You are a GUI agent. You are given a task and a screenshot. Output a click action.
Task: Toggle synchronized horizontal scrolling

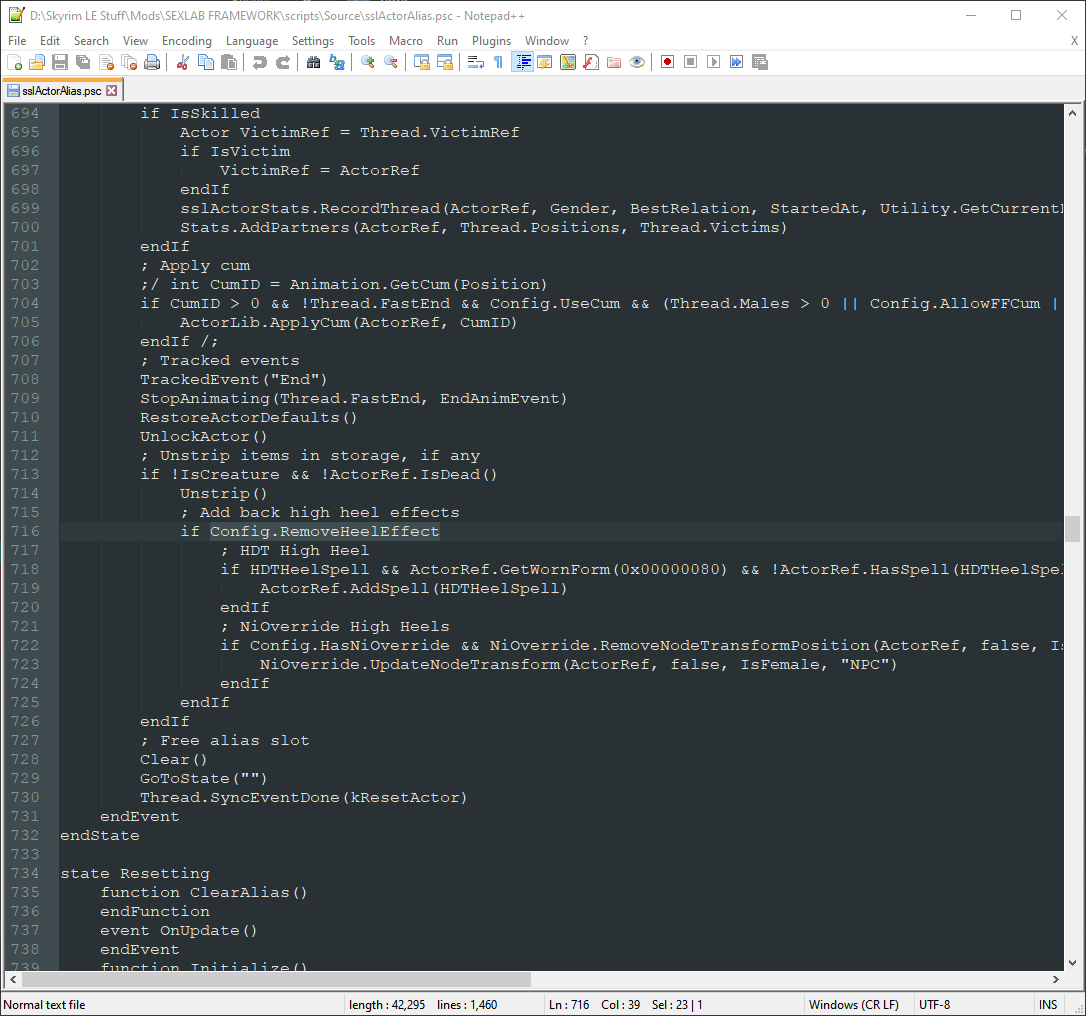coord(445,62)
